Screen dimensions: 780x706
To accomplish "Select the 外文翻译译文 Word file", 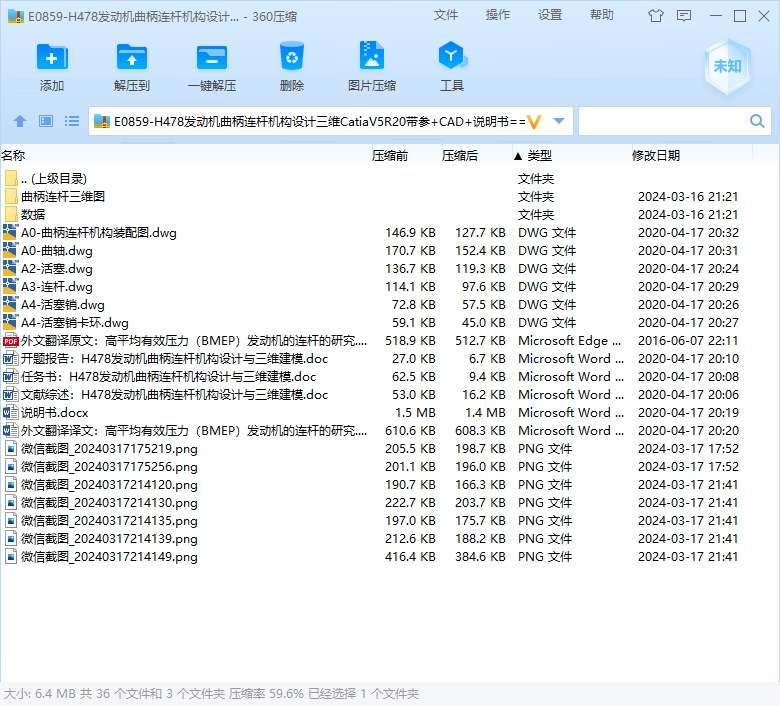I will [x=378, y=430].
